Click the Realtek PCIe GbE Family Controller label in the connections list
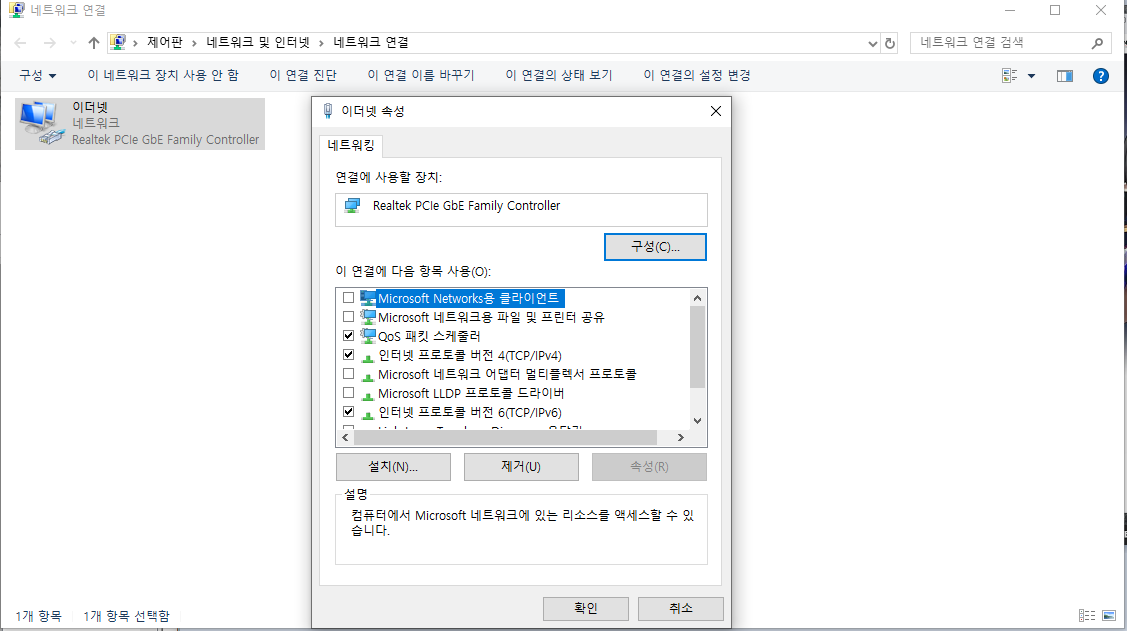 (x=165, y=139)
